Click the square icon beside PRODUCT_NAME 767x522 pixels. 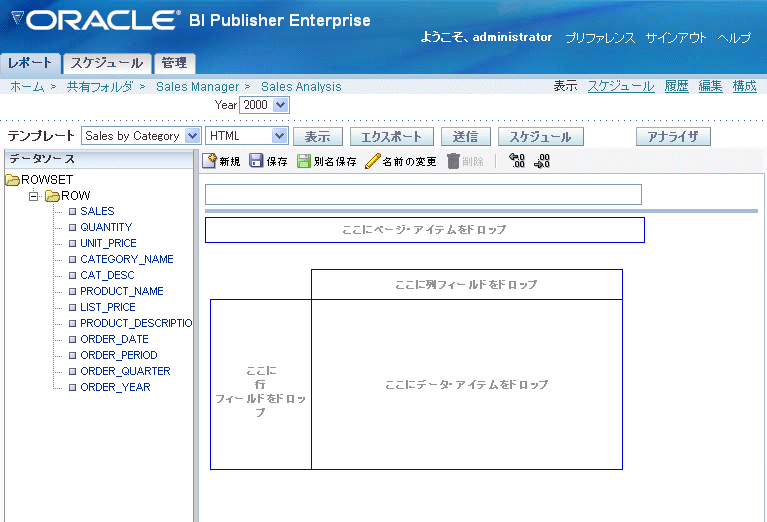click(x=72, y=292)
